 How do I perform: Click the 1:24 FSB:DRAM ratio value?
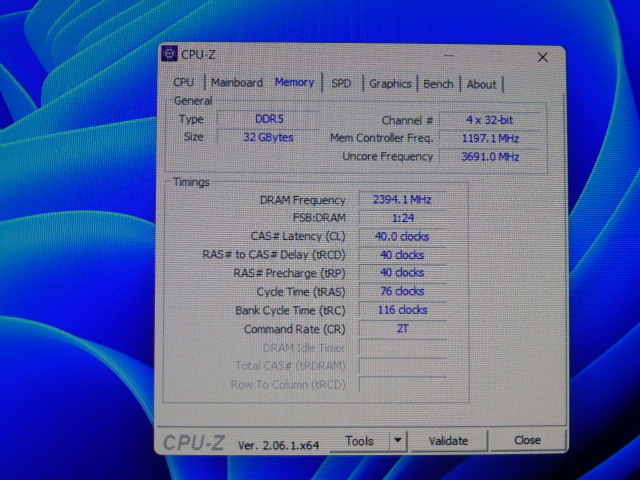[x=402, y=218]
